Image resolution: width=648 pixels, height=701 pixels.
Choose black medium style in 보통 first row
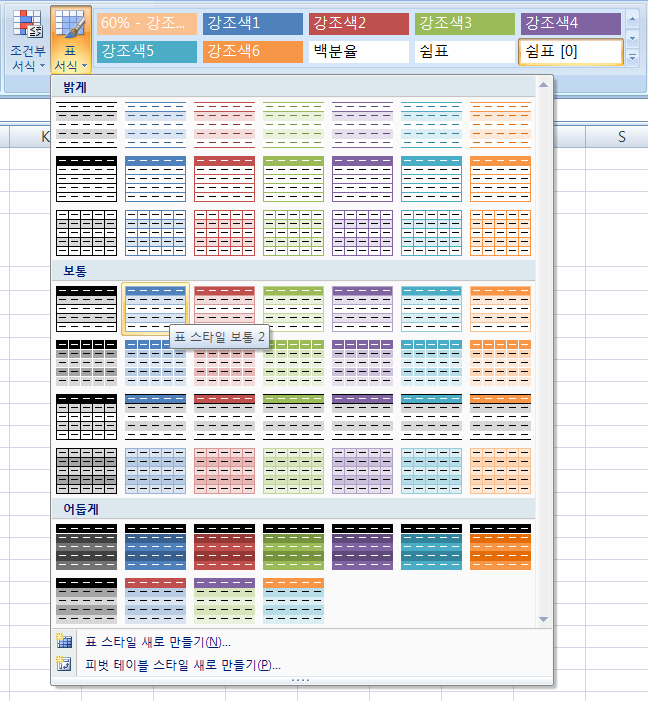86,309
